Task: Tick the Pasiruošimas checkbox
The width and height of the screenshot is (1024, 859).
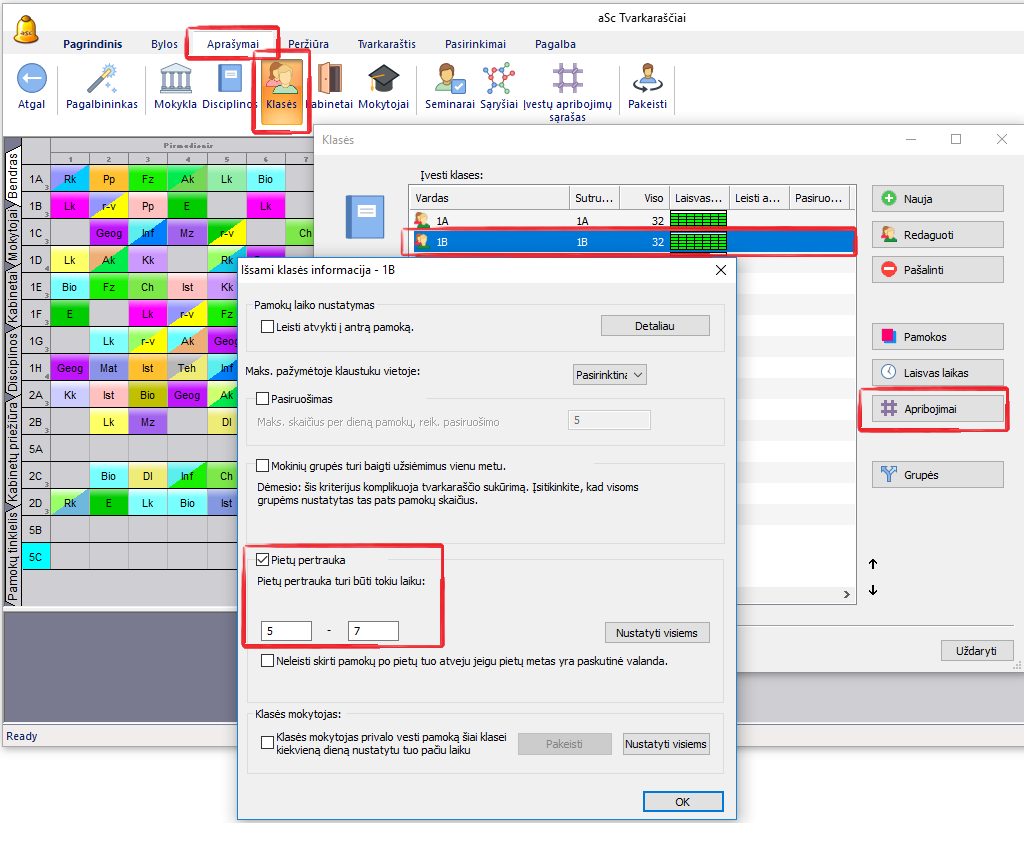Action: click(264, 399)
